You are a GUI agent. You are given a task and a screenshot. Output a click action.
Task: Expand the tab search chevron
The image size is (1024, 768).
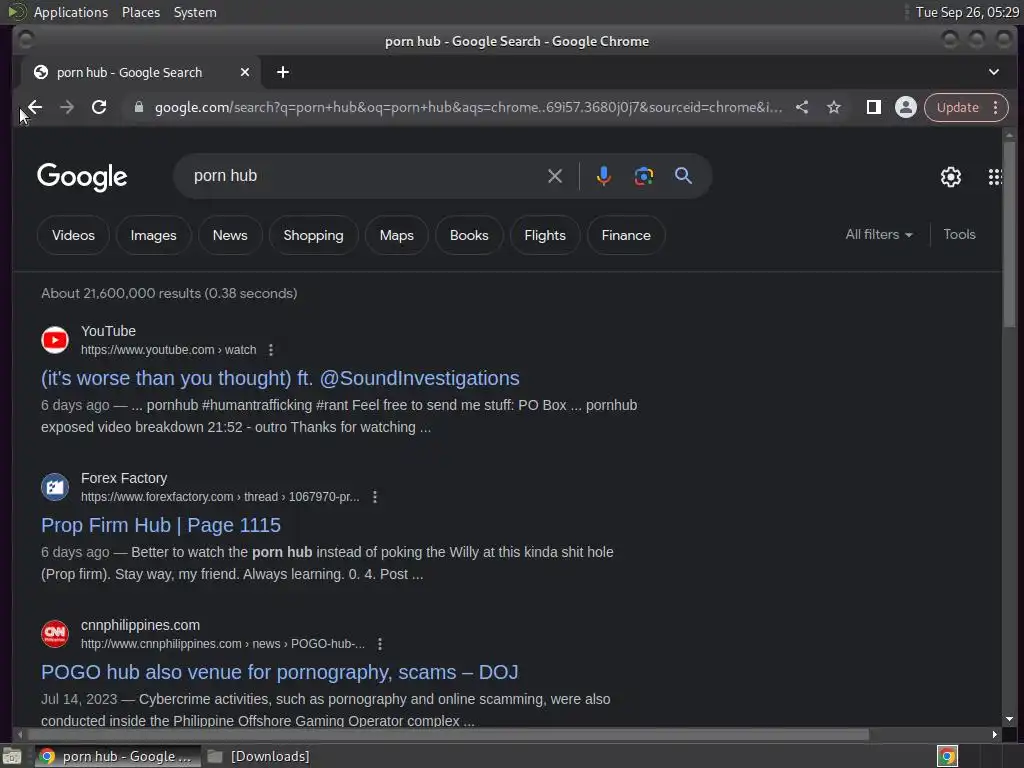[x=993, y=72]
